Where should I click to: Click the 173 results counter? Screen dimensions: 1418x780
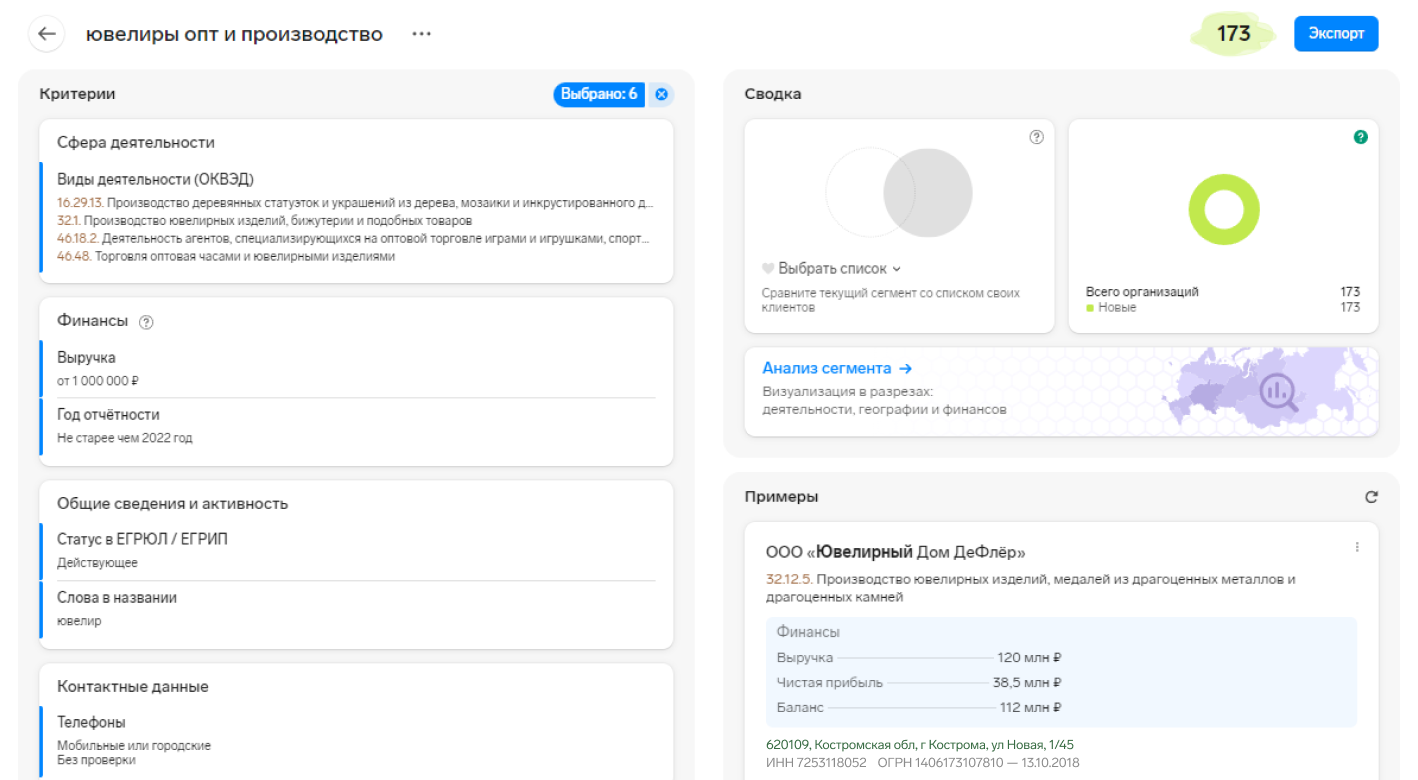tap(1233, 34)
